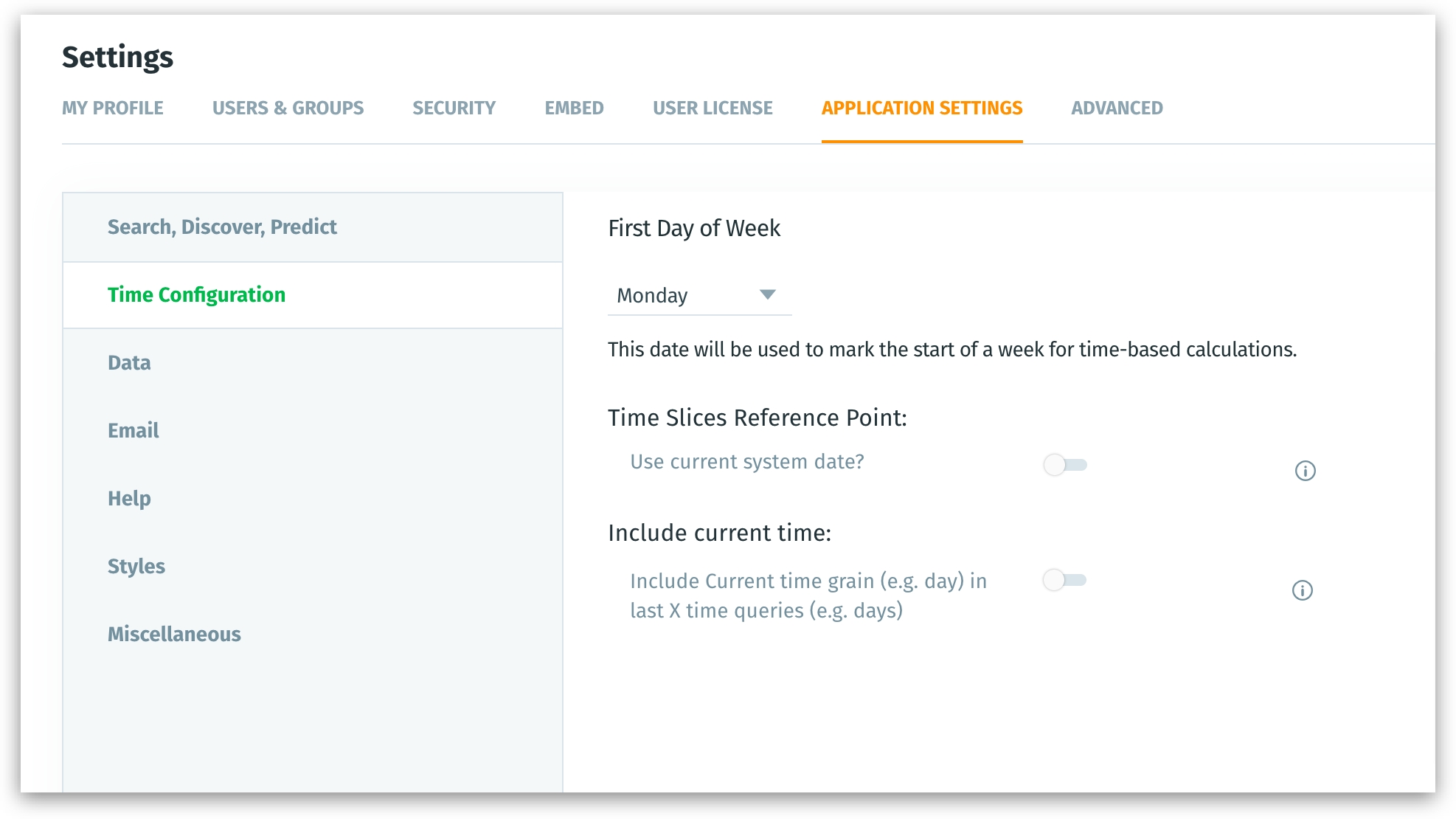This screenshot has height=819, width=1456.
Task: Open the Data settings section
Action: 129,362
